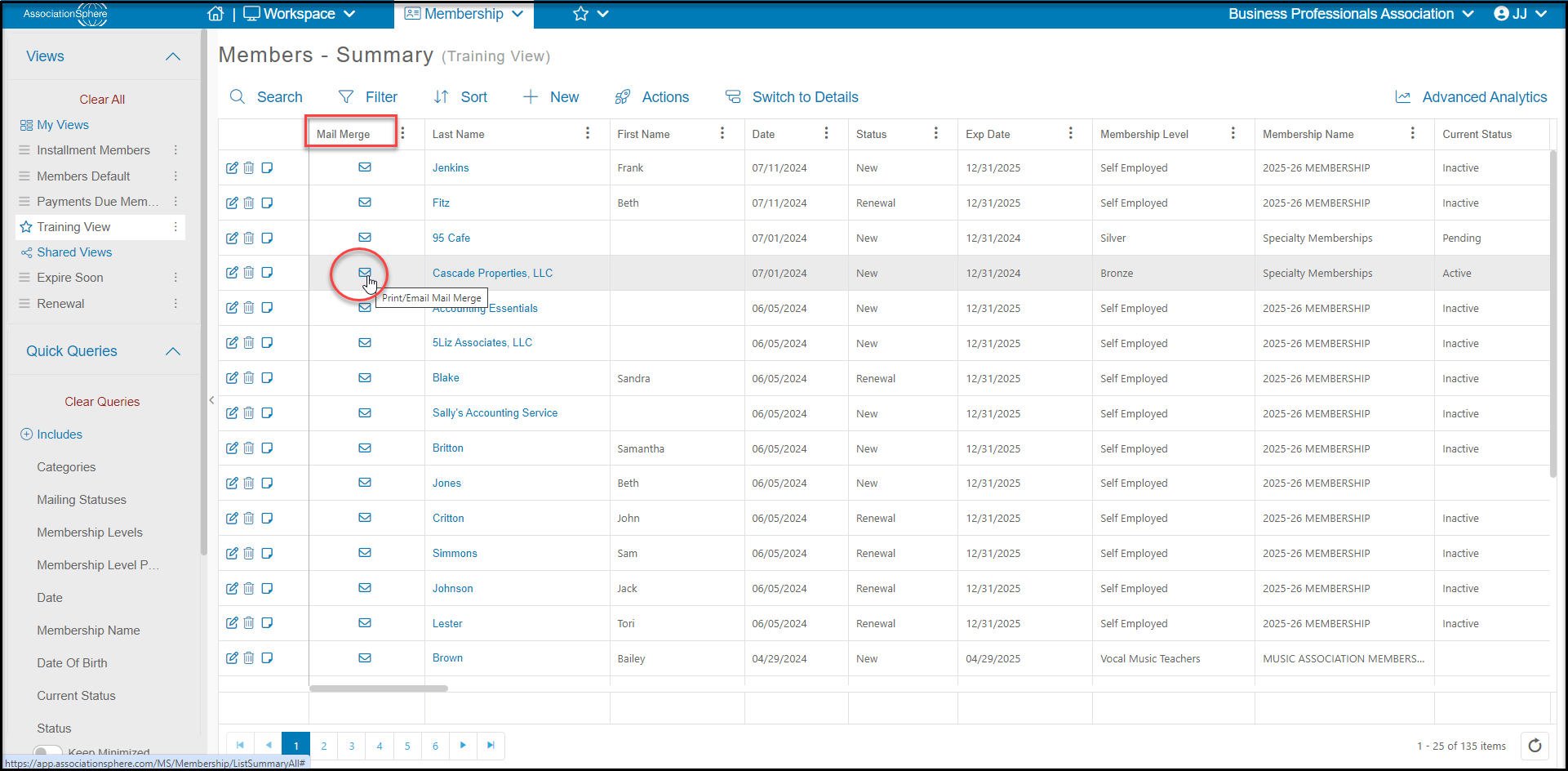The image size is (1568, 771).
Task: Click trash icon in Brown row
Action: tap(249, 657)
